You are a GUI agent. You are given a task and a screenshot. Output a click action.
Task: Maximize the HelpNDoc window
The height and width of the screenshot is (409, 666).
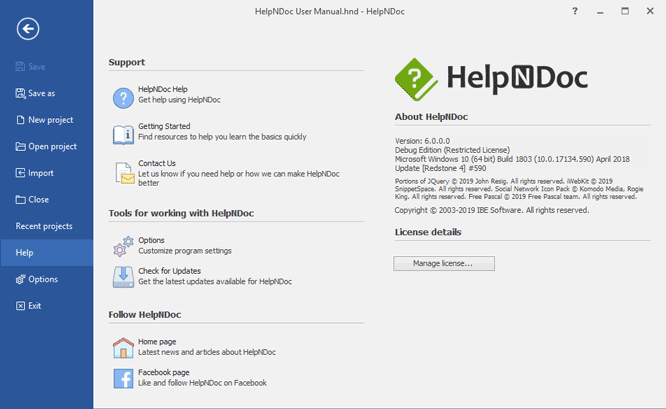click(625, 11)
